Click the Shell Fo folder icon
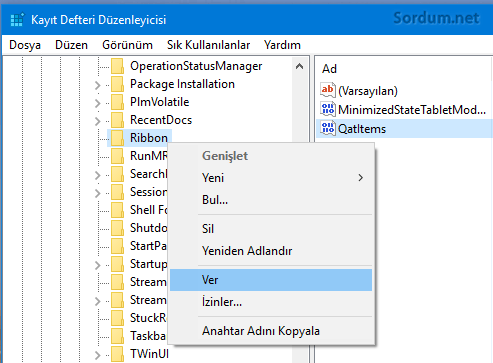This screenshot has height=363, width=493. click(x=117, y=210)
